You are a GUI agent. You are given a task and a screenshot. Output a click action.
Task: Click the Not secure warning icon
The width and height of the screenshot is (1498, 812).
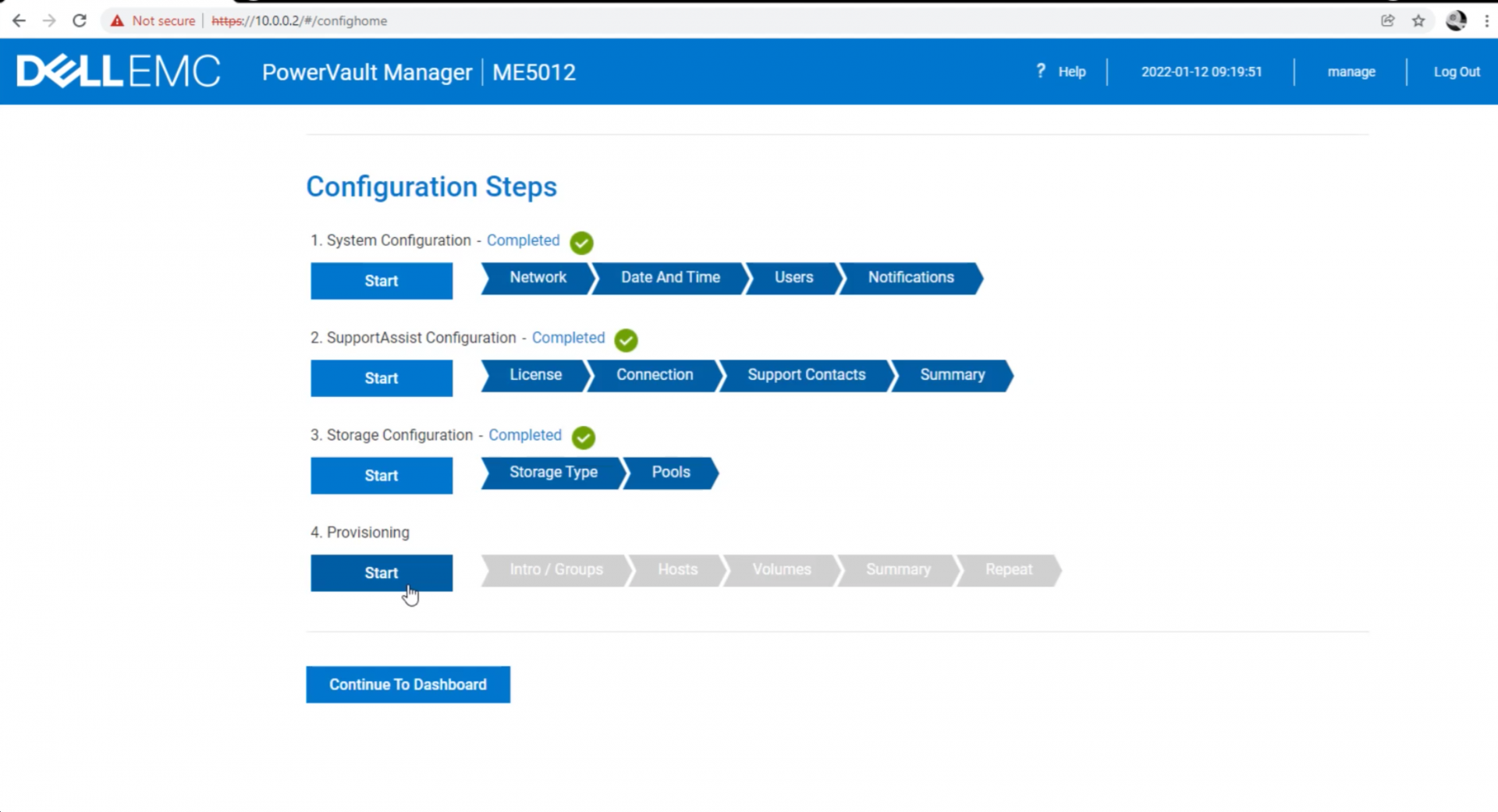coord(117,21)
